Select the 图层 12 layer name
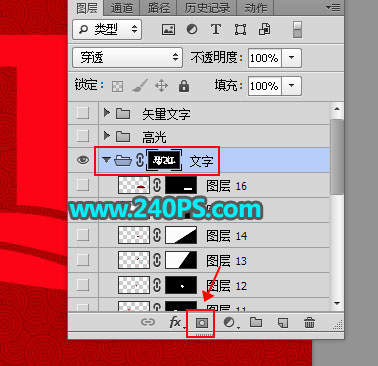Screen dimensions: 378x366 coord(226,286)
